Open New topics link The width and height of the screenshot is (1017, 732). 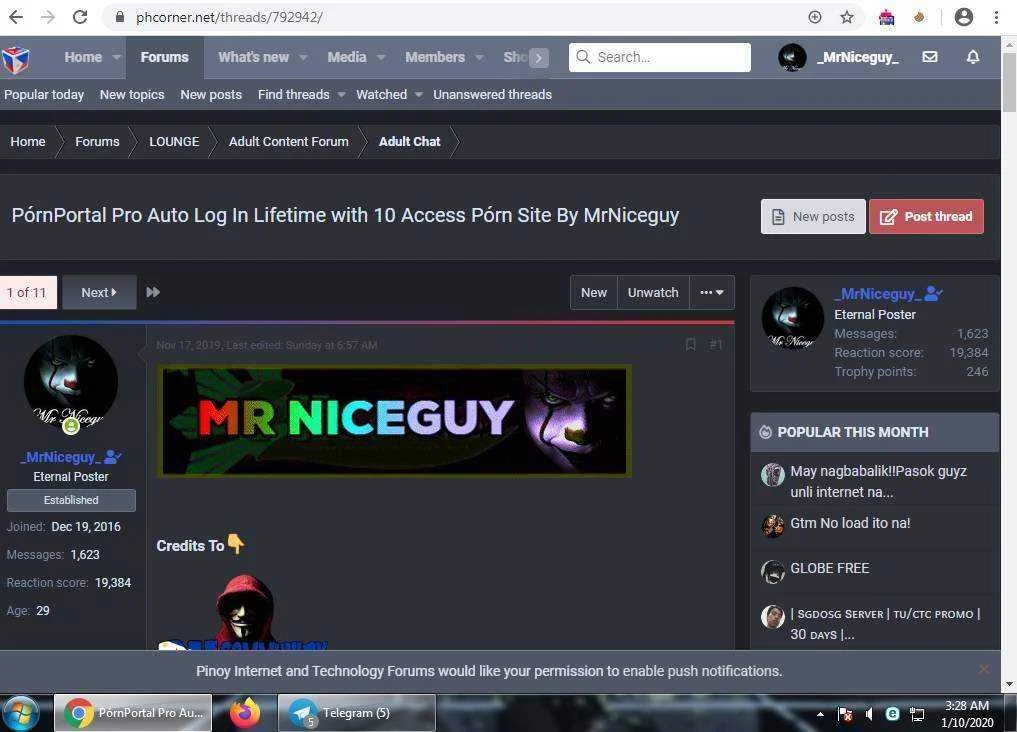click(x=132, y=95)
